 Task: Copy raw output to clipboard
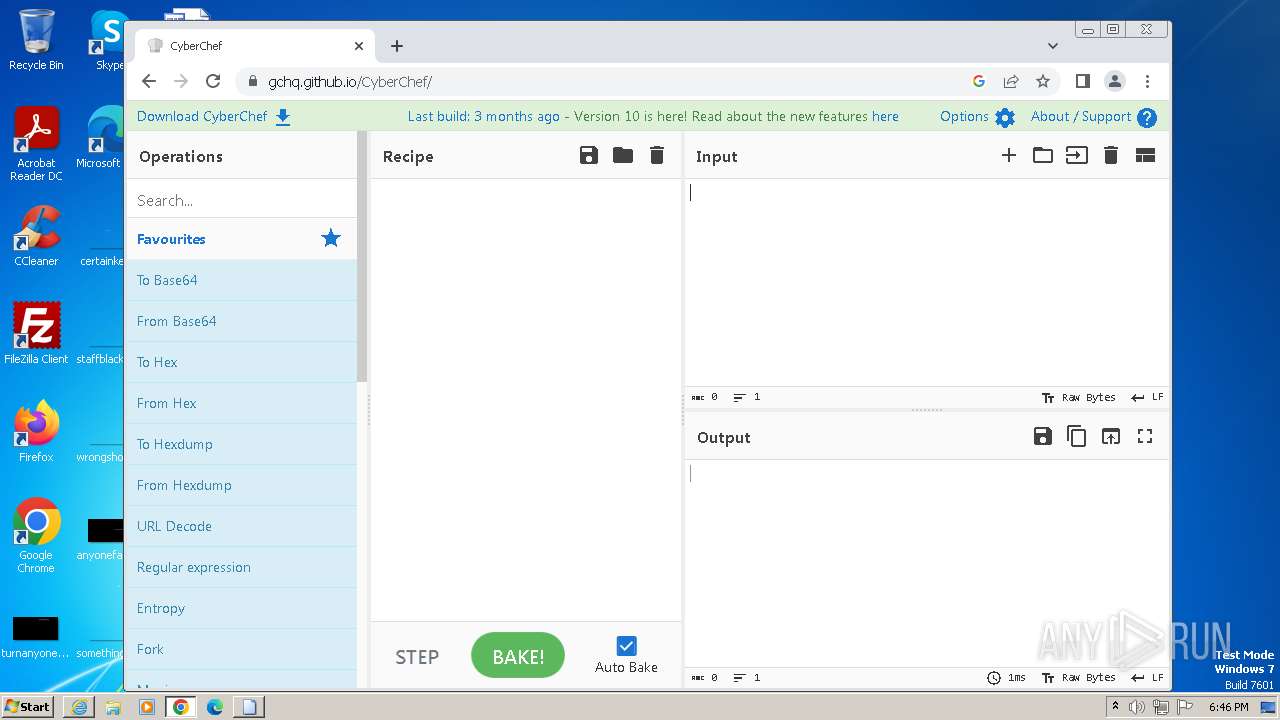pos(1077,436)
